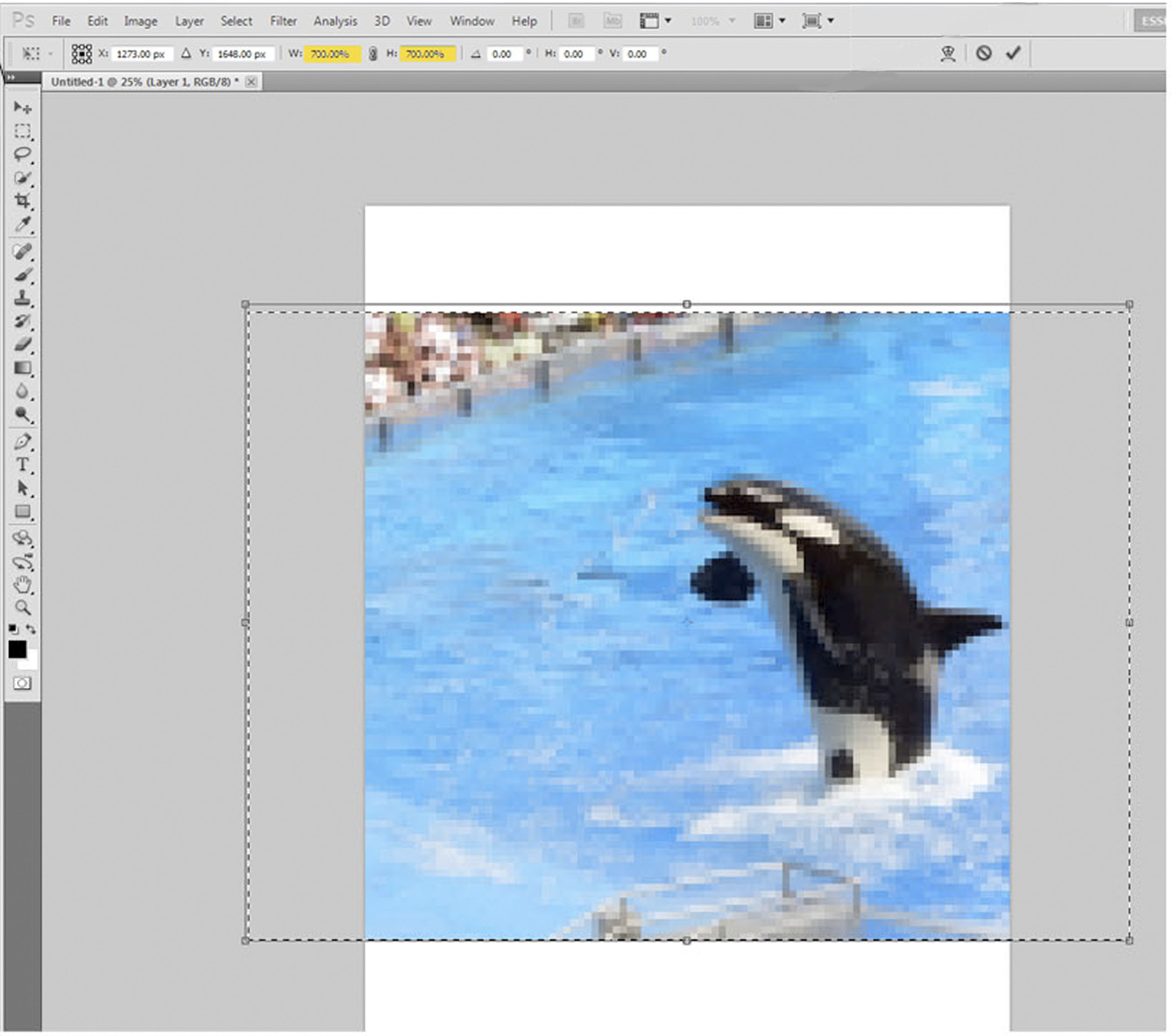The height and width of the screenshot is (1036, 1172).
Task: Select the Blur tool
Action: tap(22, 391)
